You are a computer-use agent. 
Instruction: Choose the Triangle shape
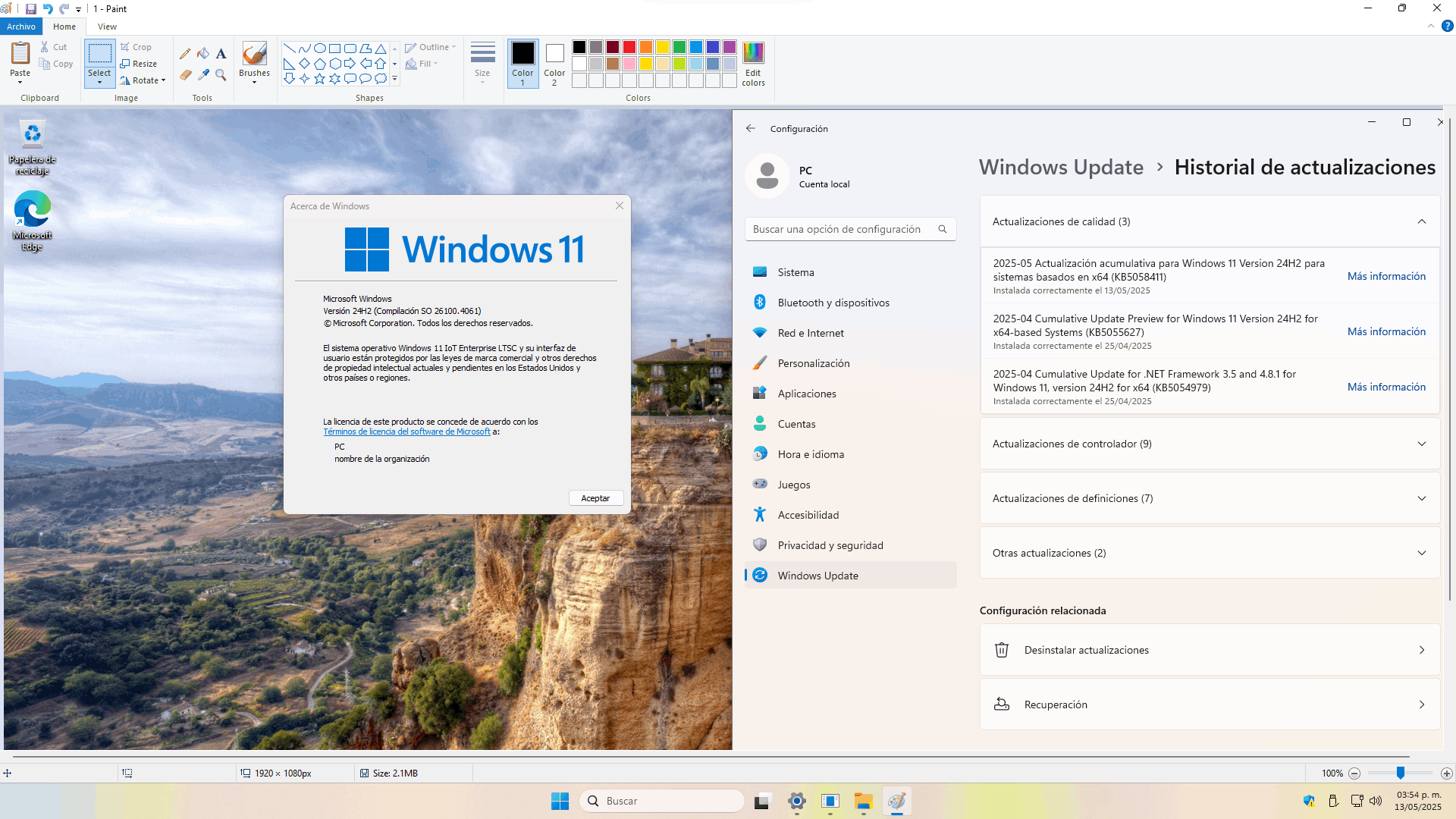381,49
